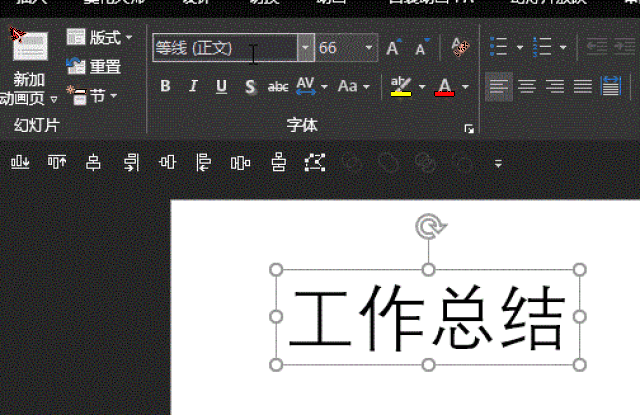The height and width of the screenshot is (415, 640).
Task: Open the 字体 font dialog launcher
Action: [x=469, y=129]
